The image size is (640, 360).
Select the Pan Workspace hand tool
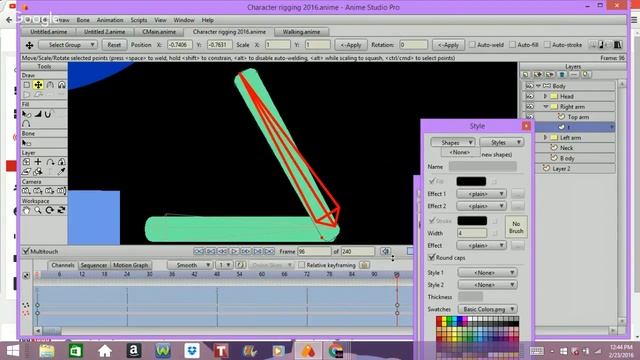pyautogui.click(x=27, y=210)
